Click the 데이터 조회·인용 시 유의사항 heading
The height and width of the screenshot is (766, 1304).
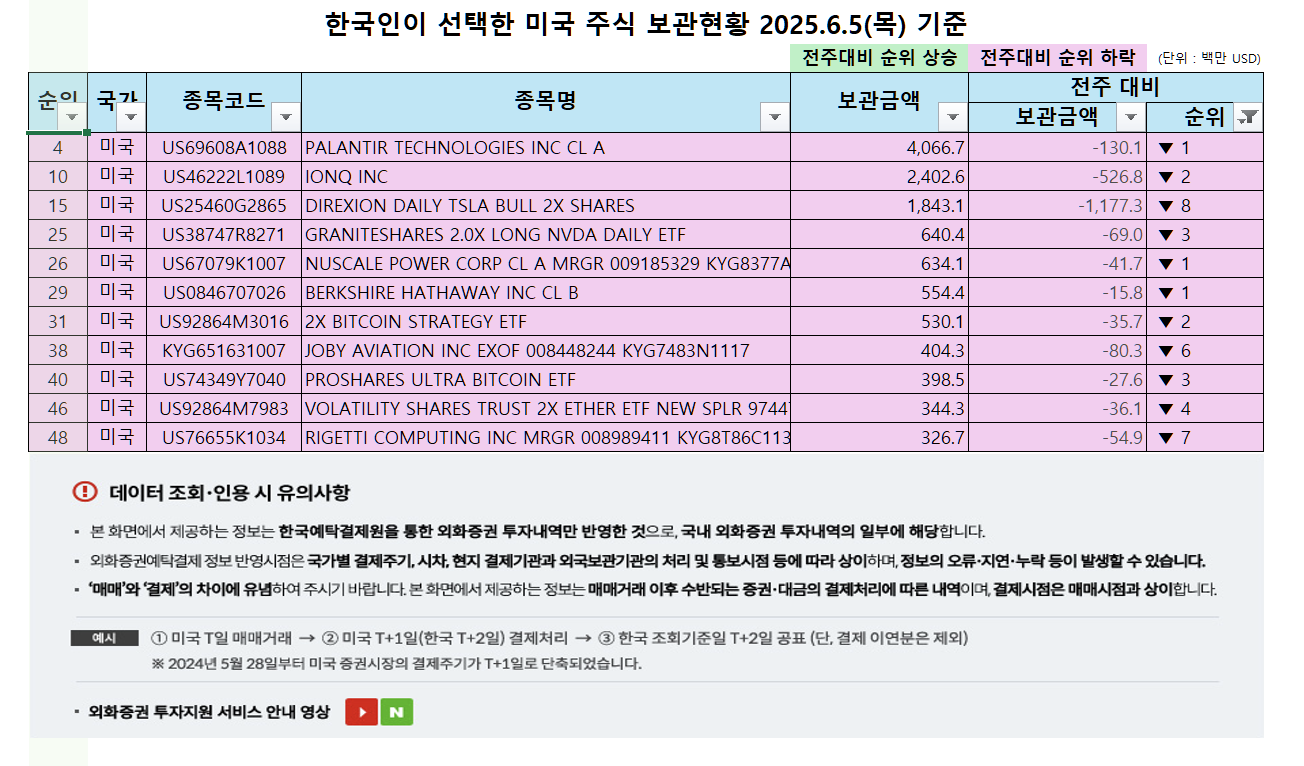[230, 493]
